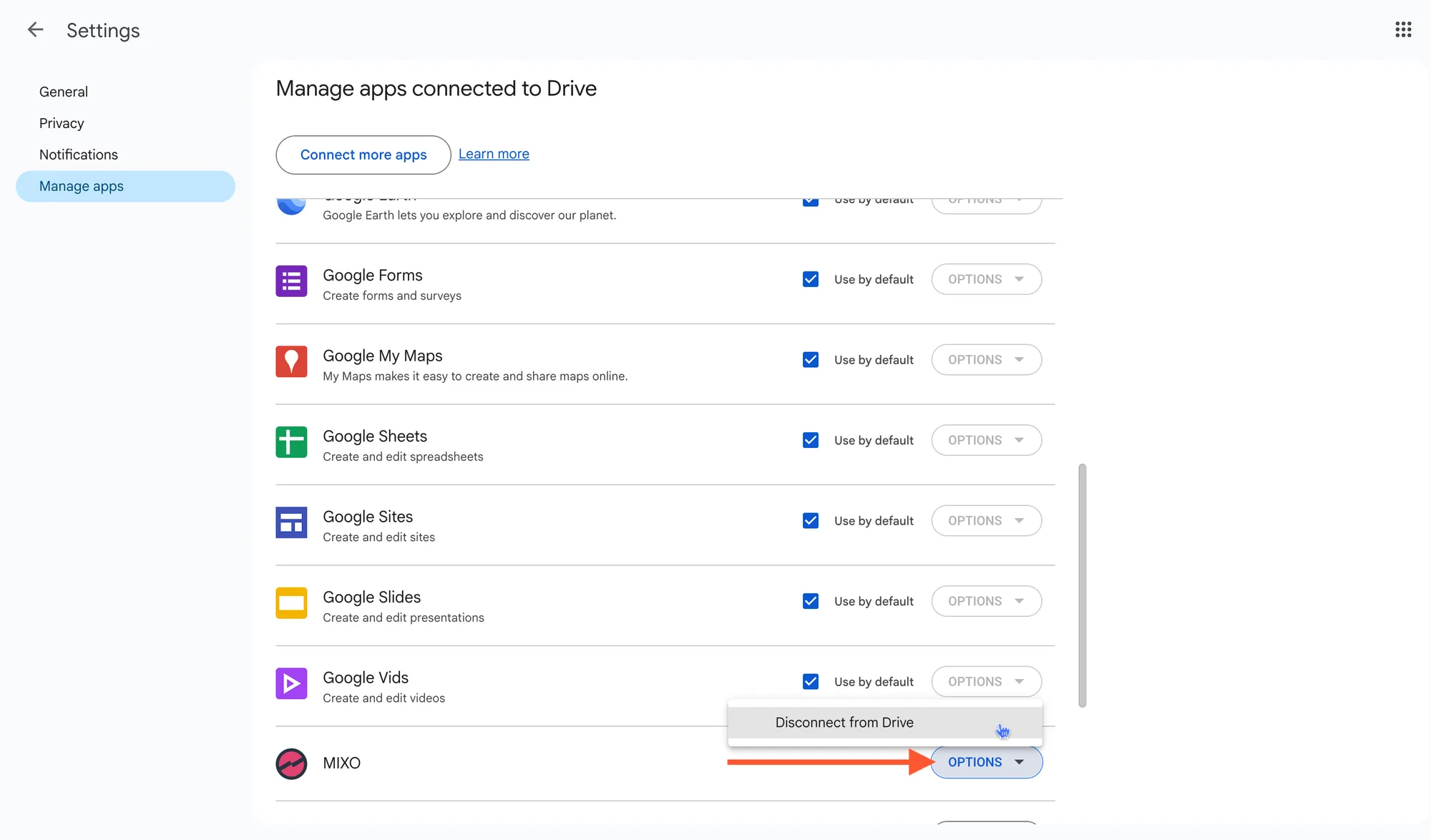The image size is (1431, 840).
Task: Open the Google apps grid icon
Action: click(1402, 30)
